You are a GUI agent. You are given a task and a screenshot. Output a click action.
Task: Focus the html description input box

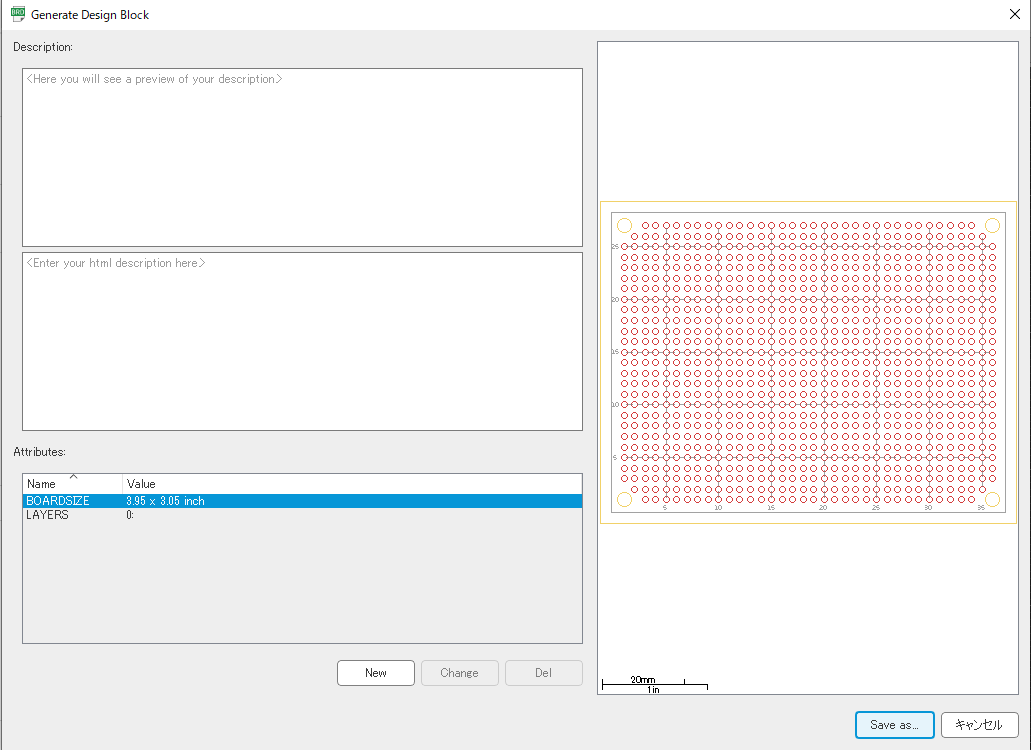[302, 341]
